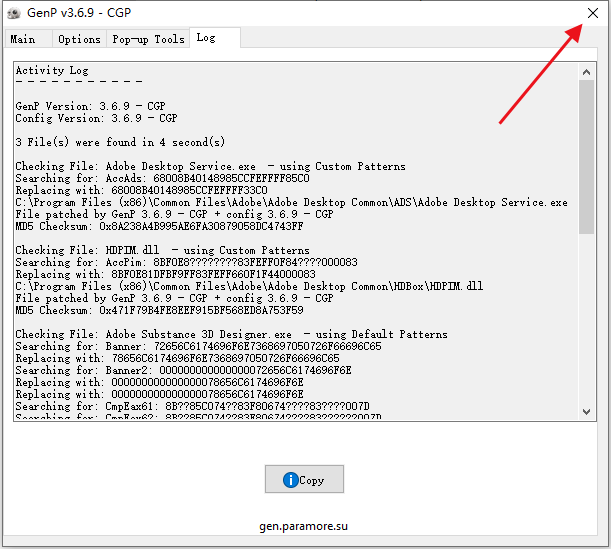Click the gen.paramore.su text at the bottom

pos(304,525)
